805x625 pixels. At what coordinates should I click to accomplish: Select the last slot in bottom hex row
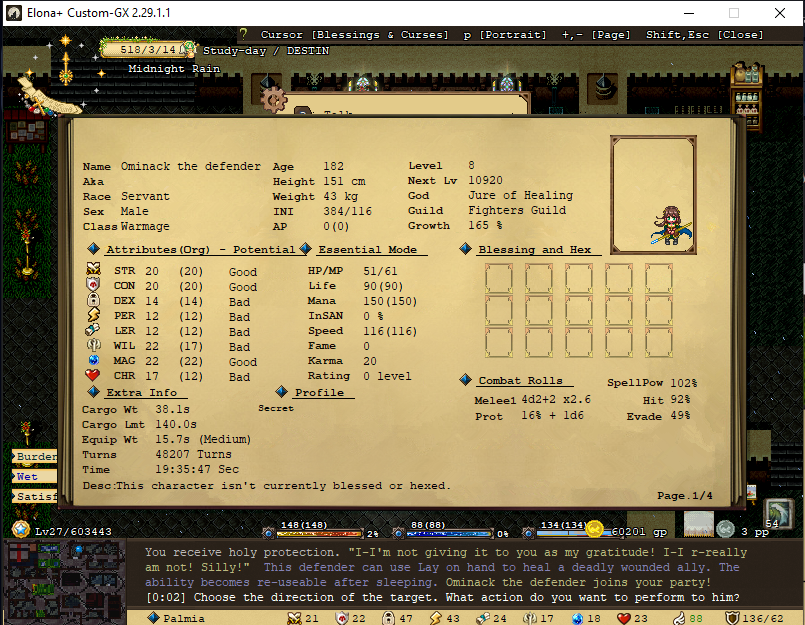point(659,342)
